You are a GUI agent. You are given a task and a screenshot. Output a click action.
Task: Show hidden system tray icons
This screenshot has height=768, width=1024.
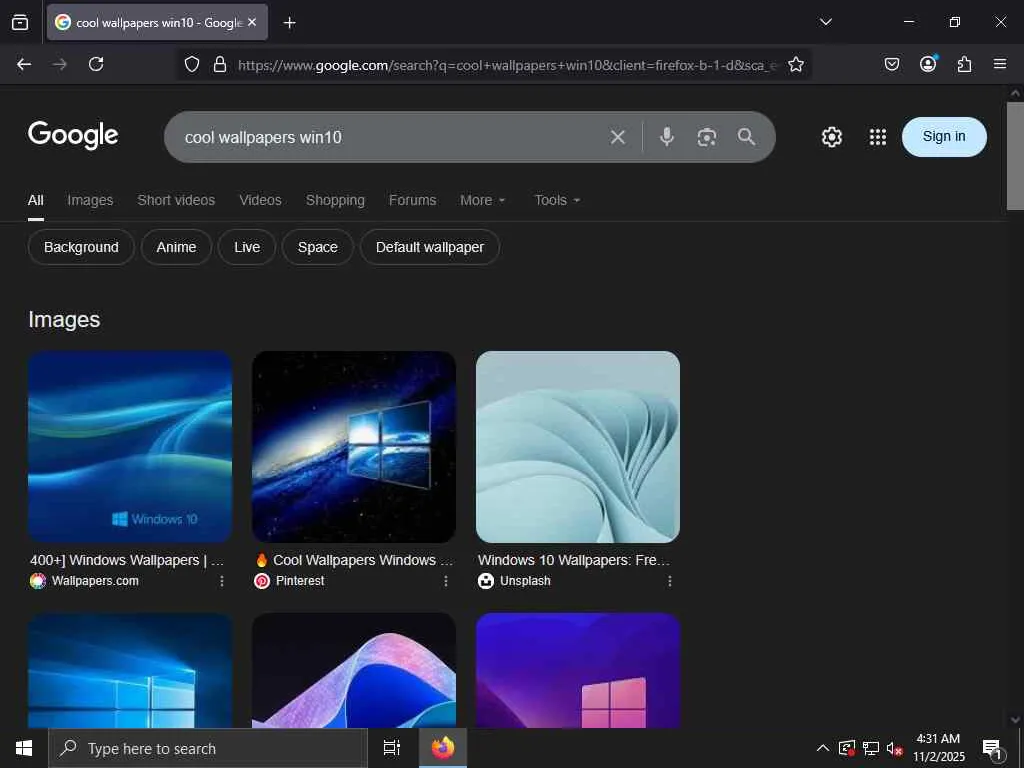[x=823, y=748]
